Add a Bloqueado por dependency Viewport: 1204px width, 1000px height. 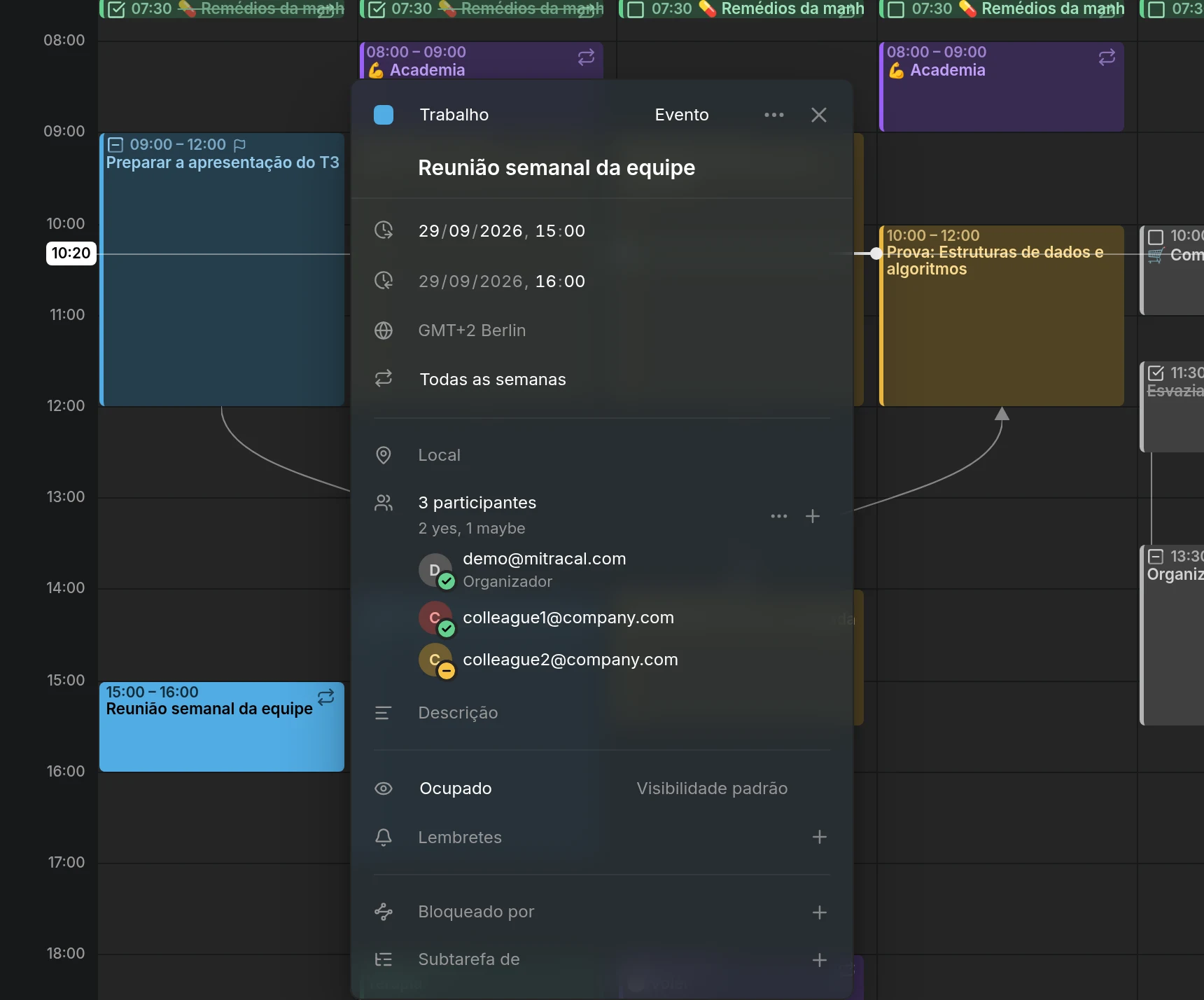820,912
